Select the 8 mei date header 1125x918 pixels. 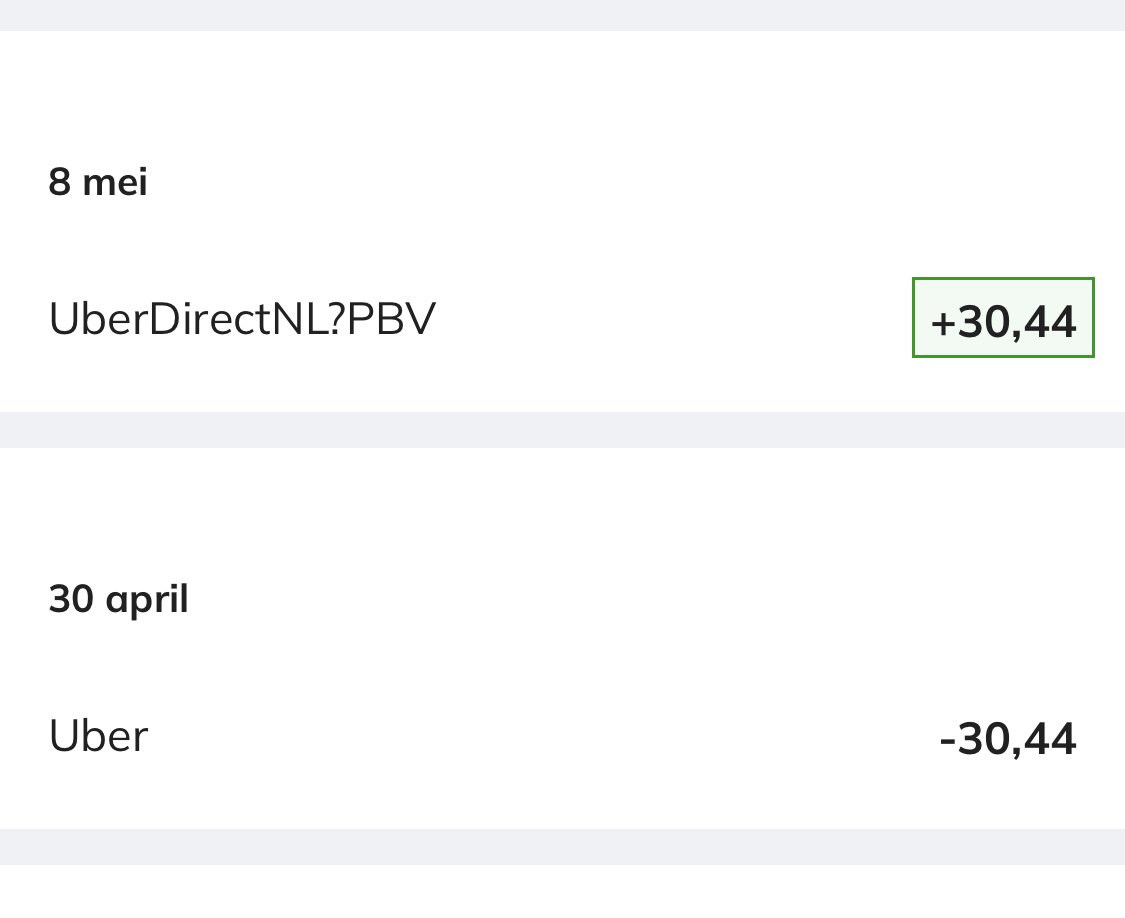pyautogui.click(x=98, y=182)
